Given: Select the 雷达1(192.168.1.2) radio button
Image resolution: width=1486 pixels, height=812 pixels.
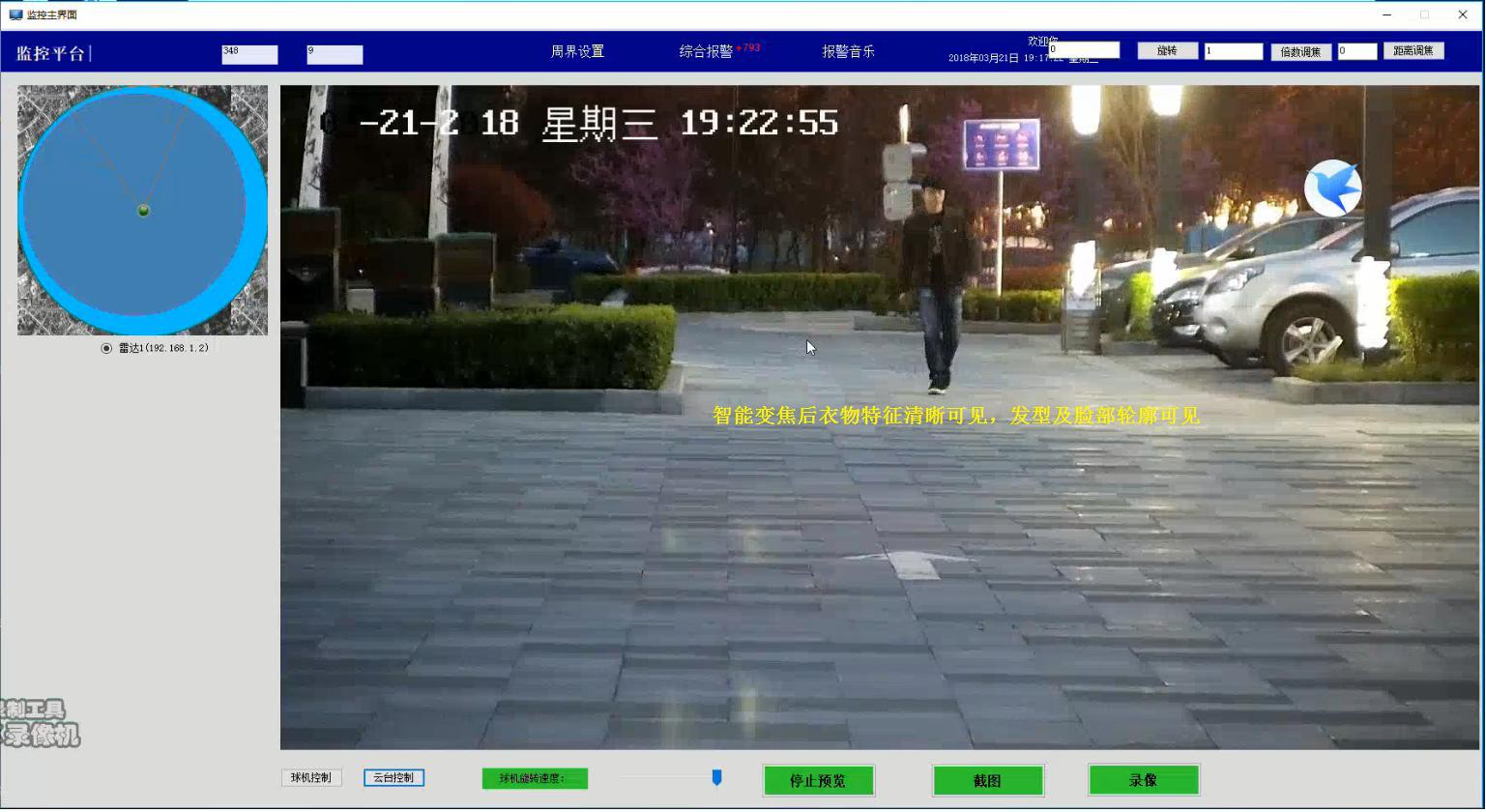Looking at the screenshot, I should 106,348.
